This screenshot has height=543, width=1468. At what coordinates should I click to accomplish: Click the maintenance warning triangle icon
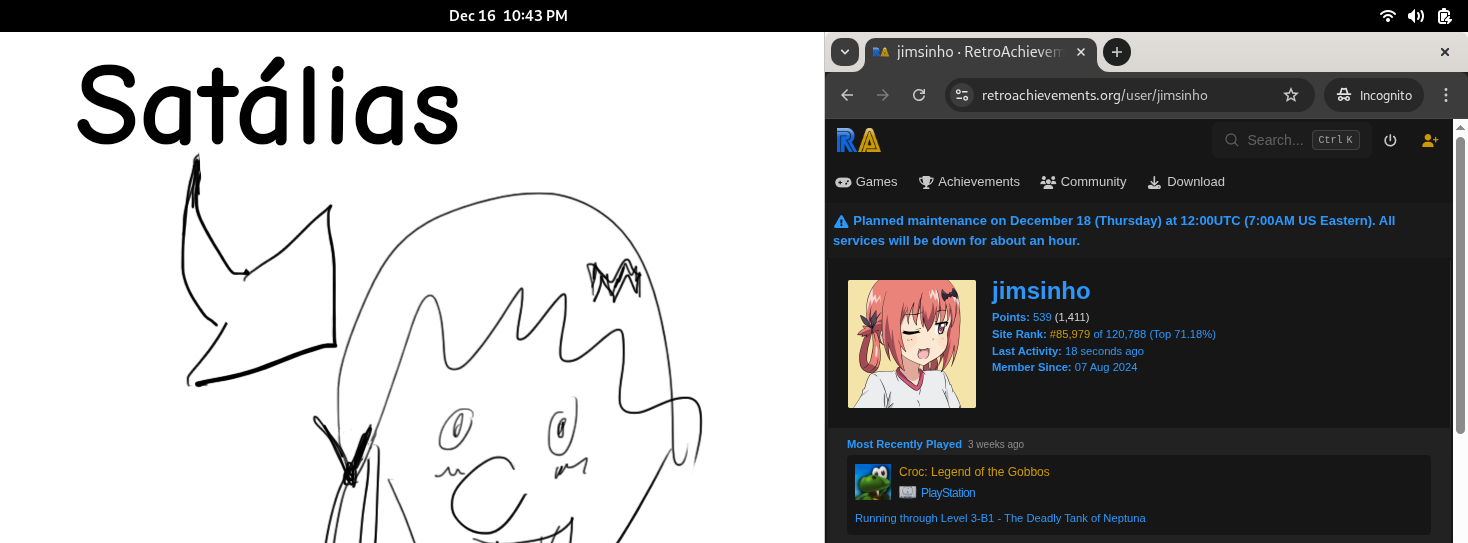click(x=841, y=221)
